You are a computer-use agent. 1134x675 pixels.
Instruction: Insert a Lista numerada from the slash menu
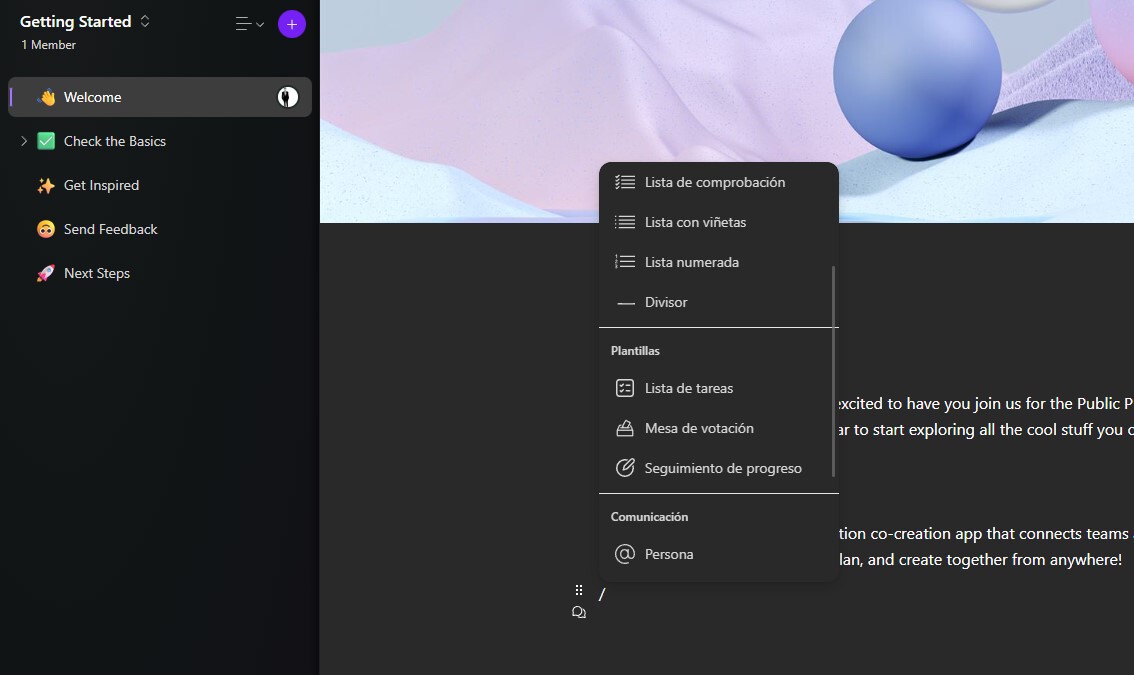[x=692, y=261]
